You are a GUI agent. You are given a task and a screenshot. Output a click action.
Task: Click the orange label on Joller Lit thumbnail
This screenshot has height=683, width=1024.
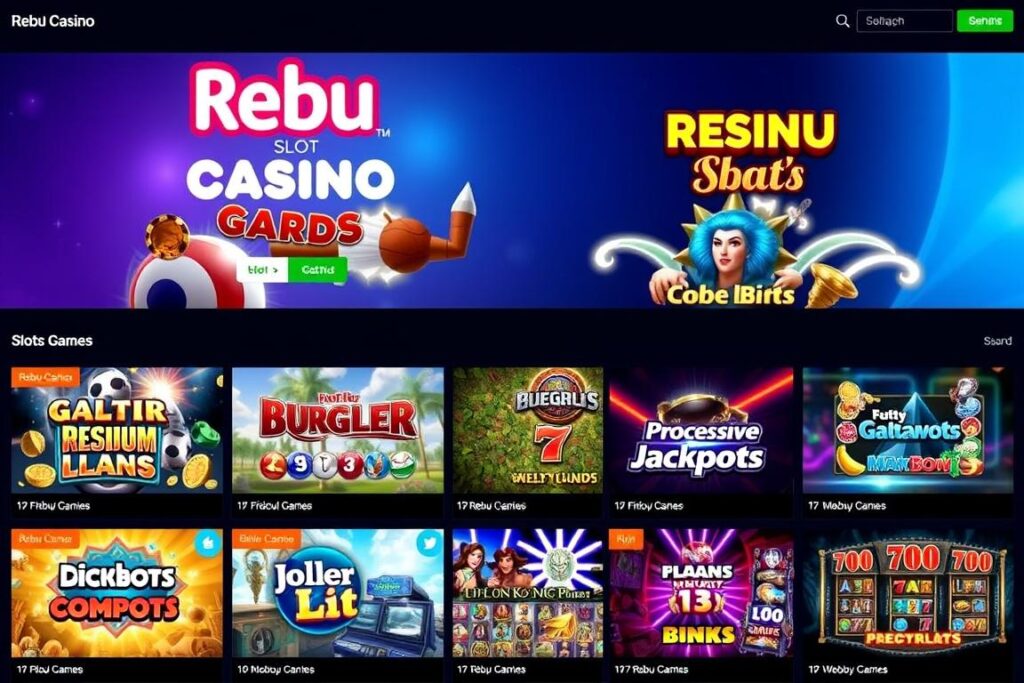tap(266, 539)
